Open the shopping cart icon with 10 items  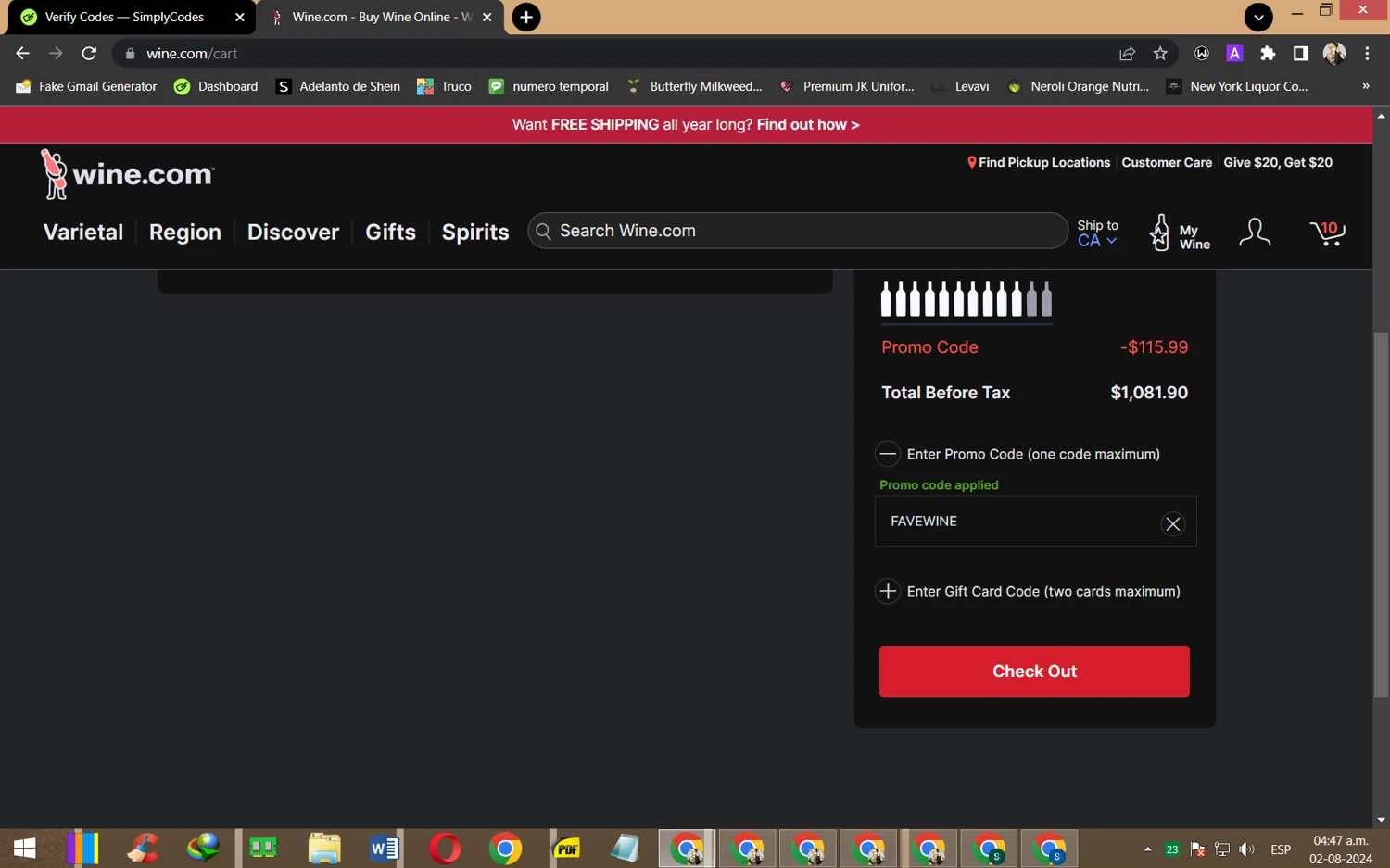[x=1327, y=233]
